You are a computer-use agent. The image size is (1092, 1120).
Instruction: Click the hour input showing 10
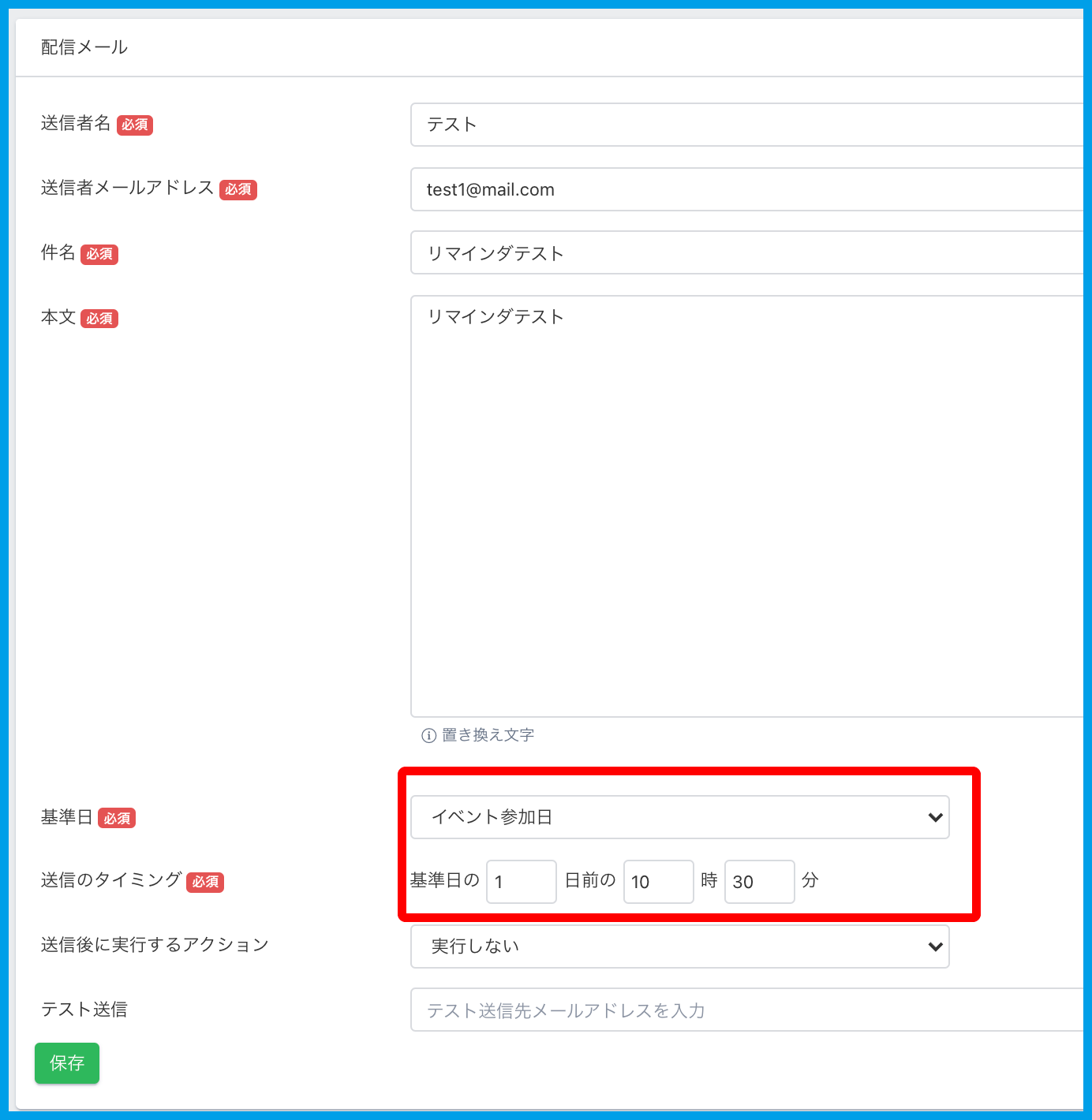point(658,882)
